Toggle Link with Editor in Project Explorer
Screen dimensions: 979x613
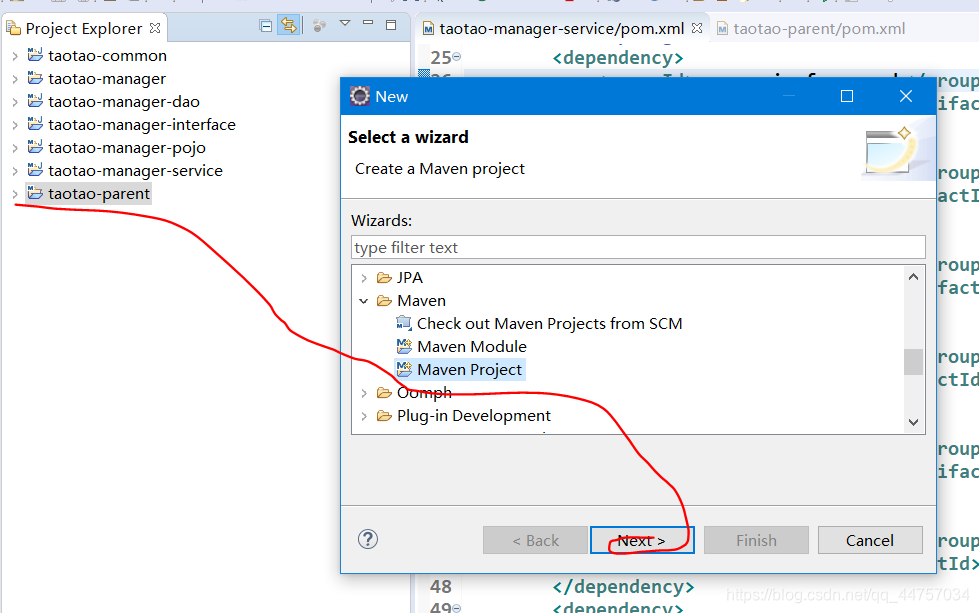[288, 26]
